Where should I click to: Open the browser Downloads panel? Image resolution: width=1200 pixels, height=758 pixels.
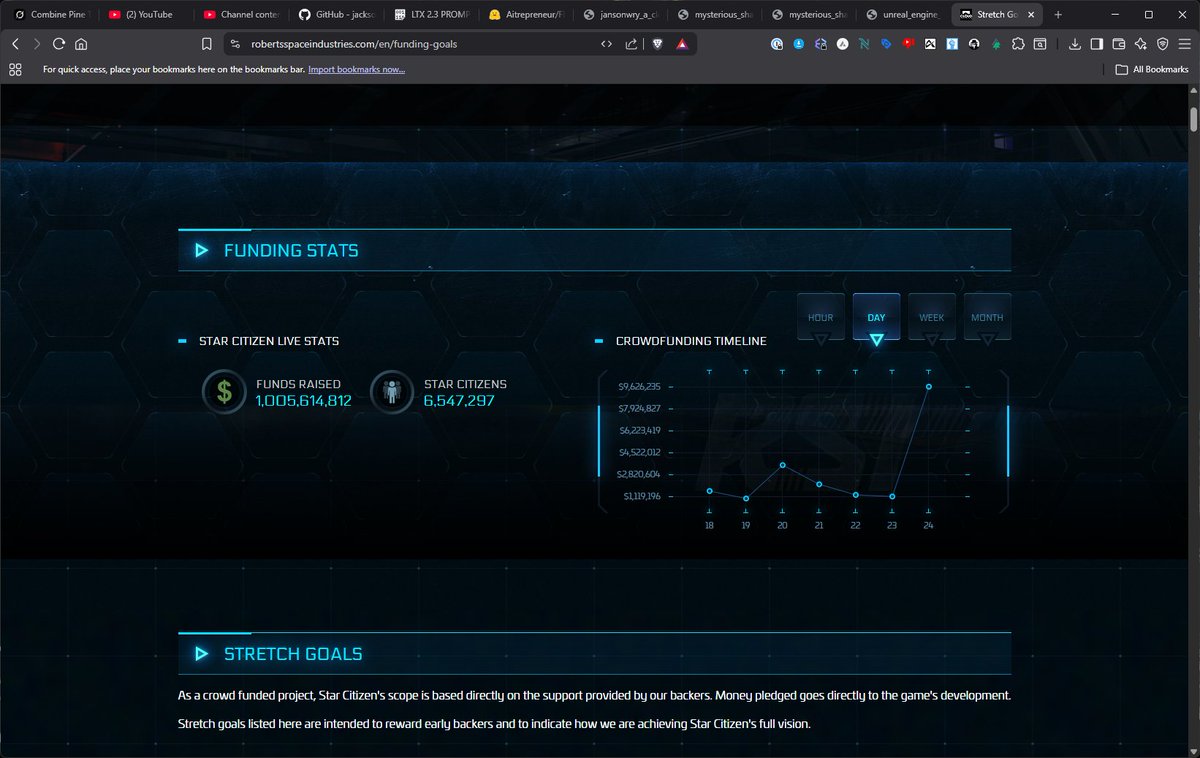(x=1074, y=44)
